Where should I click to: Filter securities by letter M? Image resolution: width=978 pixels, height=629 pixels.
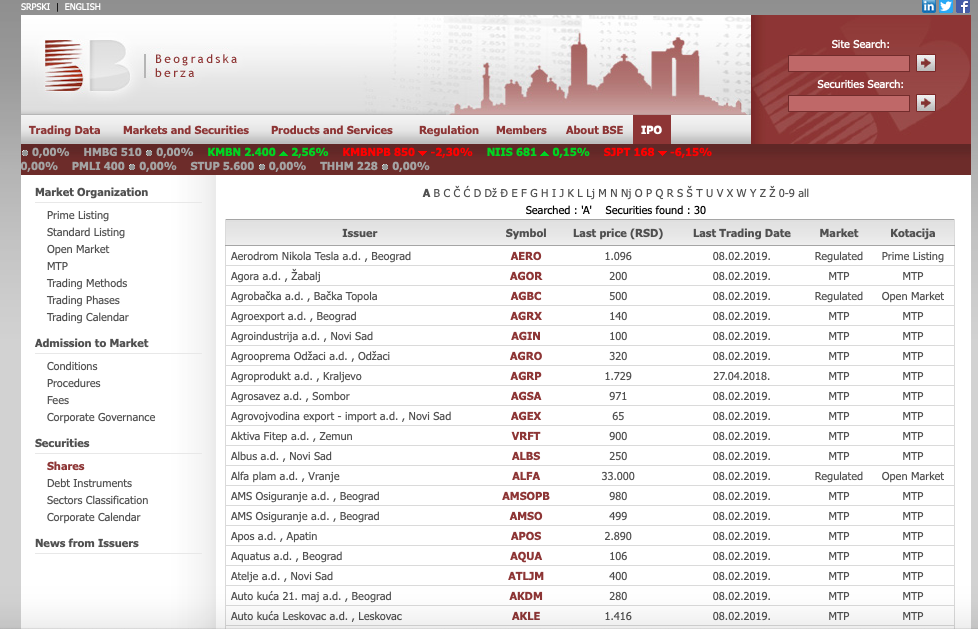coord(602,193)
